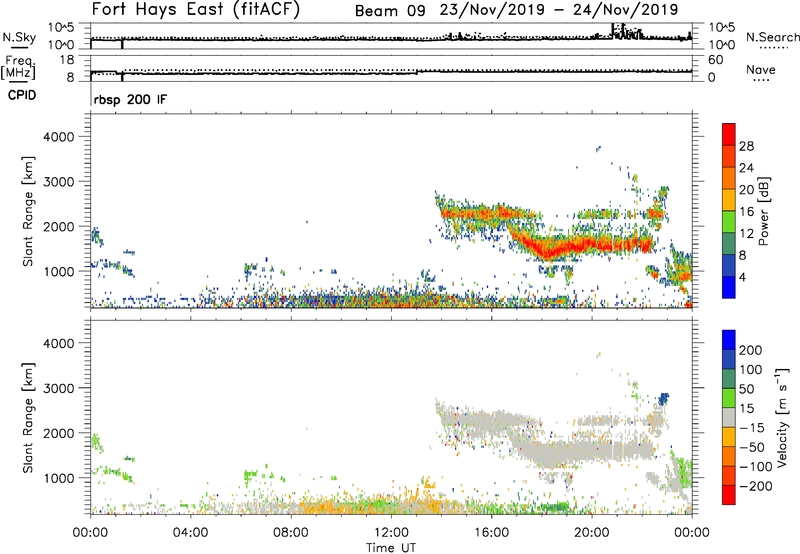Click the '4000' tick on the power panel
The width and height of the screenshot is (800, 554).
(59, 137)
